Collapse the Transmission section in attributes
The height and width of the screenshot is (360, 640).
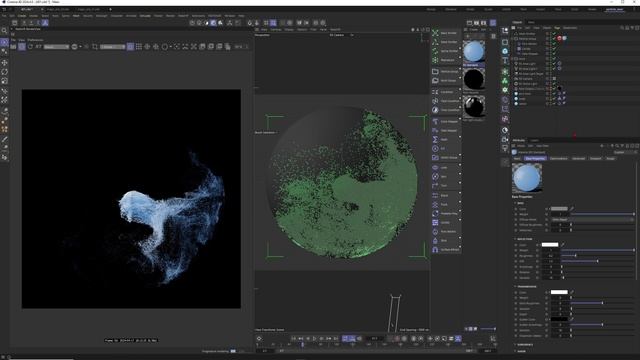coord(516,287)
